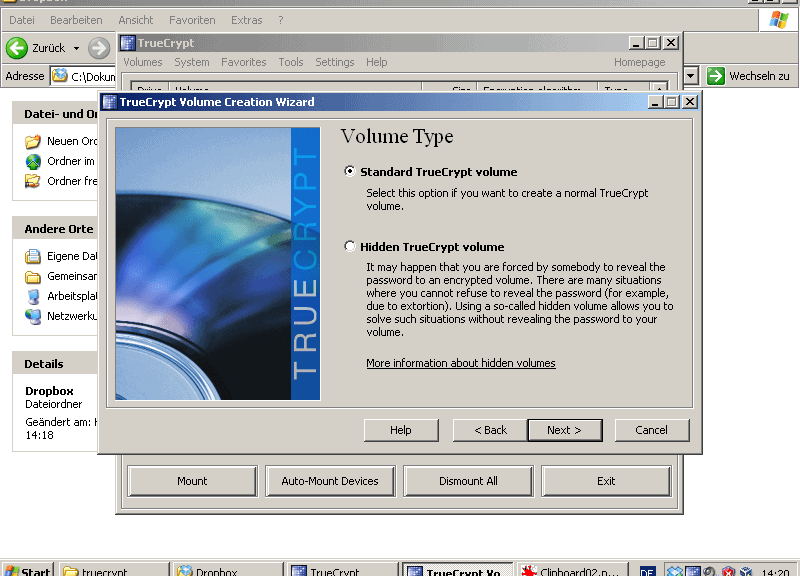Viewport: 800px width, 576px height.
Task: Click the Arbeitsplatz computer icon
Action: click(x=33, y=296)
